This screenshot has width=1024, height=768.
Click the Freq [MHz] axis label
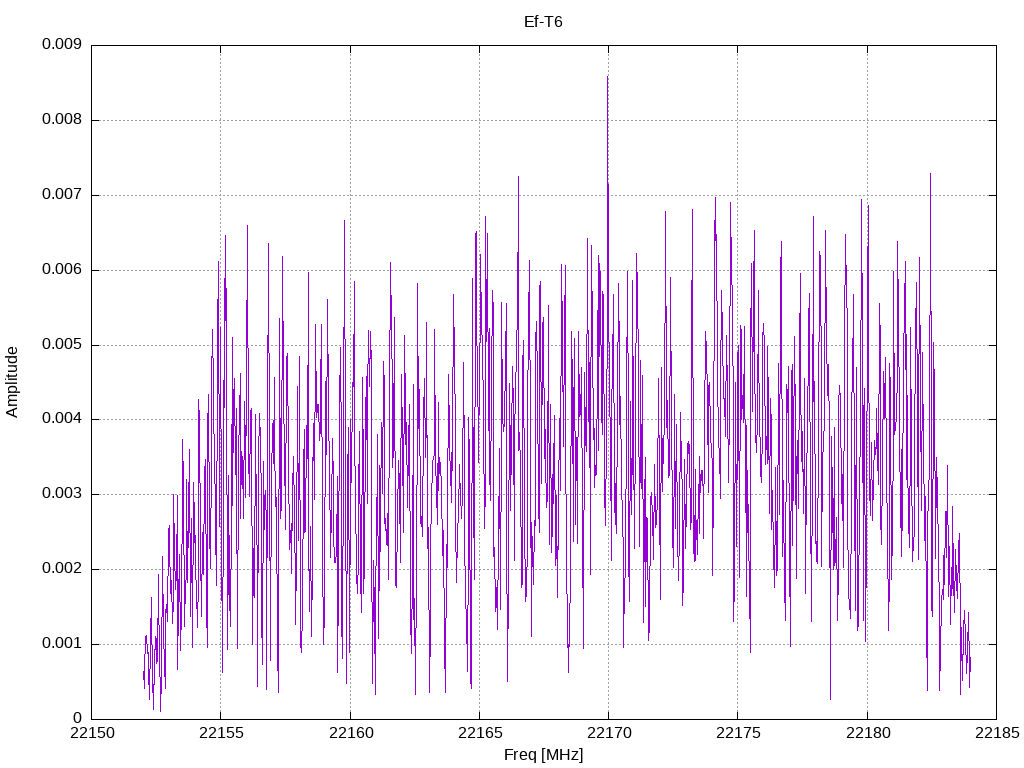pos(543,754)
